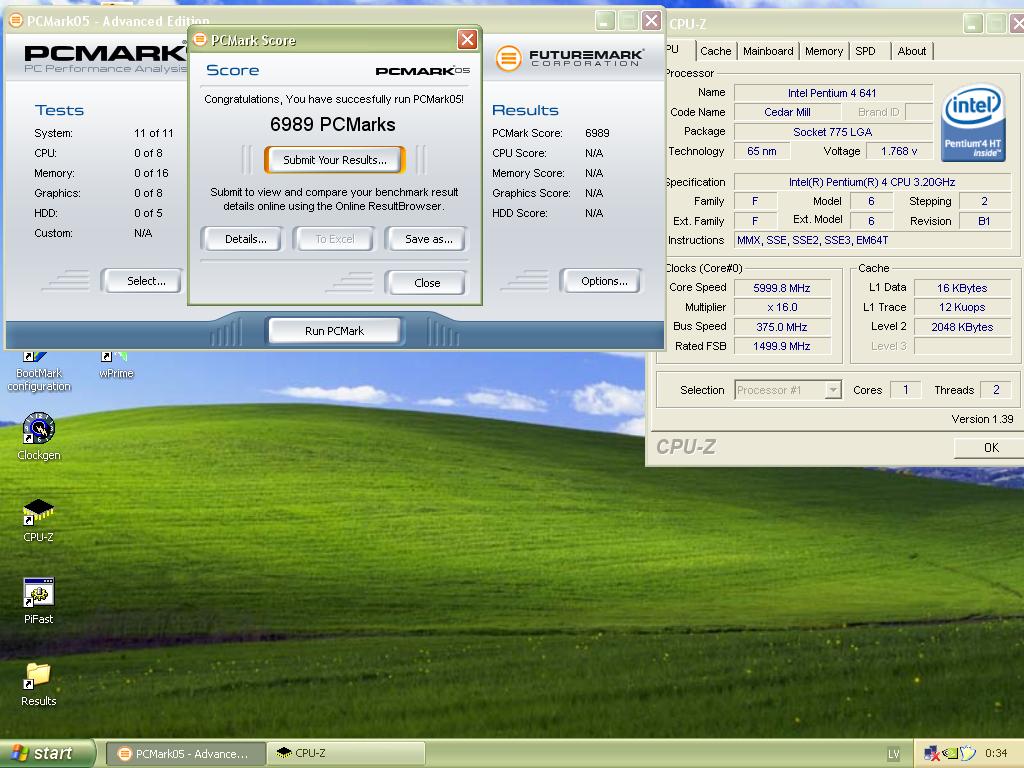The image size is (1024, 768).
Task: Click the PCMark Score dialog title icon
Action: [x=200, y=40]
